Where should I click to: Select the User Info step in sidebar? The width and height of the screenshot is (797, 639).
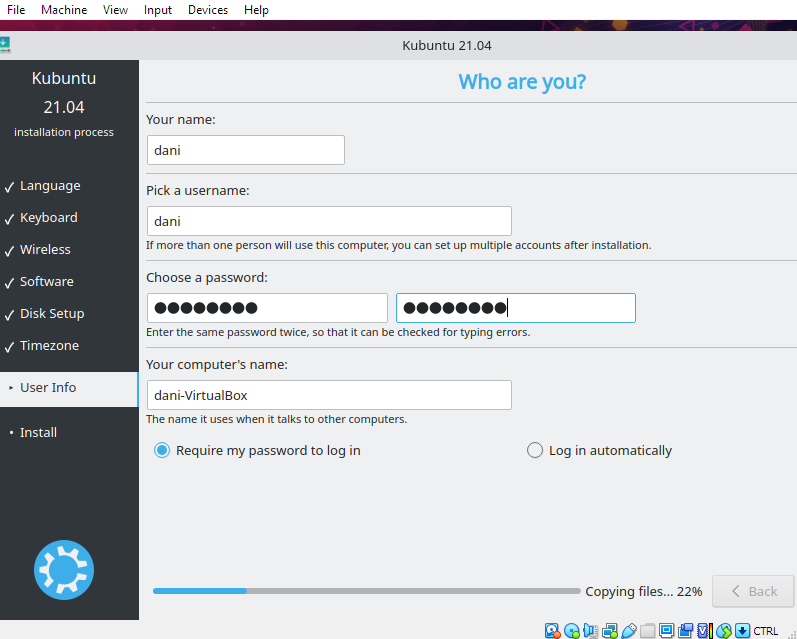[69, 389]
